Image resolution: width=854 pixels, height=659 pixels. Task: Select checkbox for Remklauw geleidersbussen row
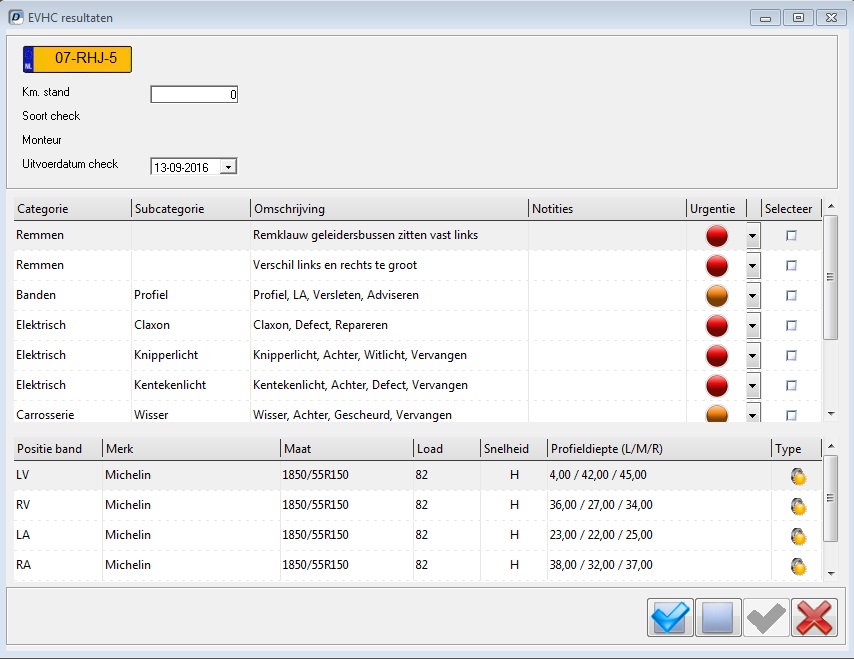(x=791, y=235)
